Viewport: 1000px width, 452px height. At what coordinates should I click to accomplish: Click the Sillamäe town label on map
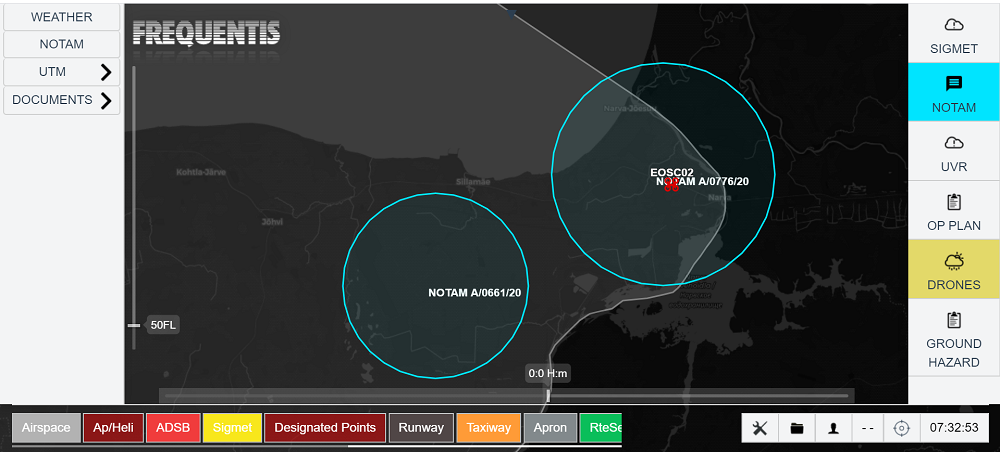(x=473, y=182)
